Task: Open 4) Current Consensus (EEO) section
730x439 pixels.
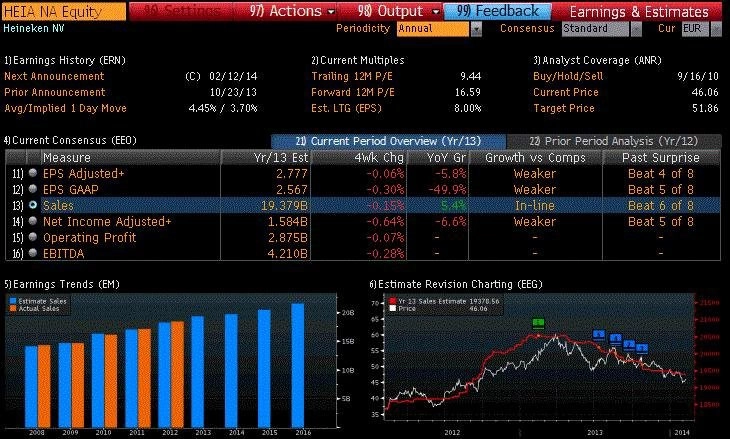Action: tap(70, 140)
